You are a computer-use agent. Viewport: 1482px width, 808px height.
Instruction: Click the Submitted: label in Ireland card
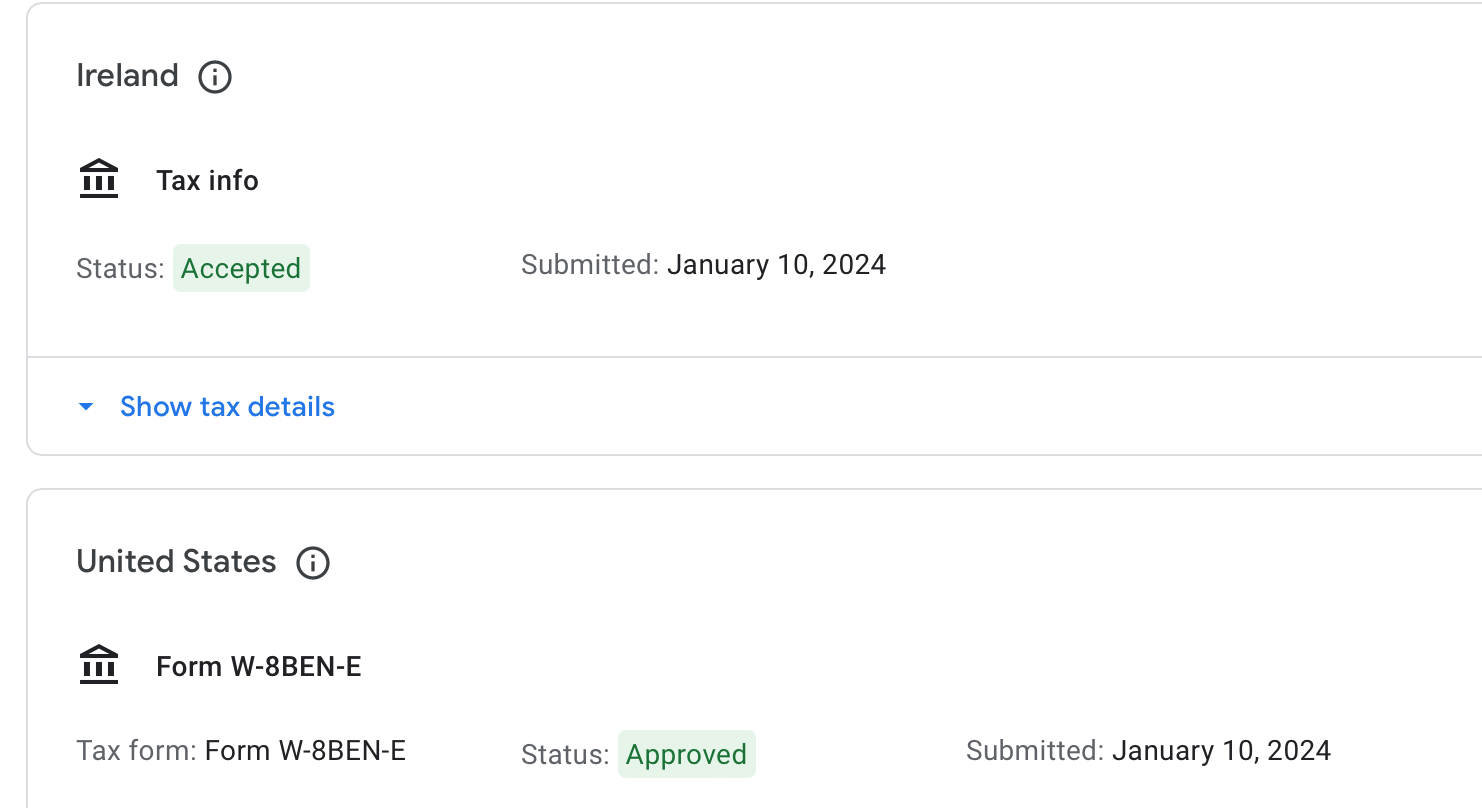pos(590,265)
